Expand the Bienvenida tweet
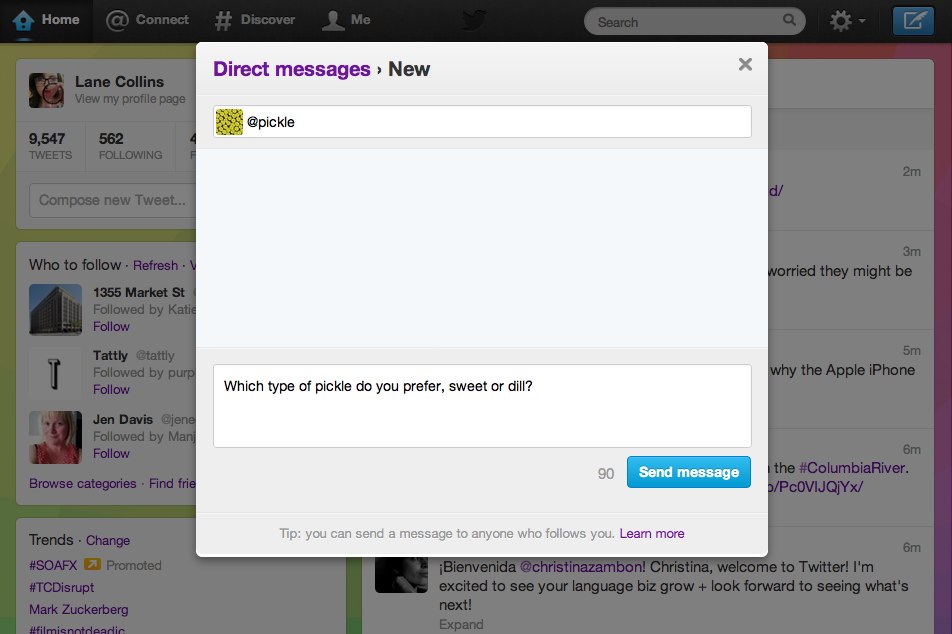This screenshot has height=634, width=952. (461, 624)
